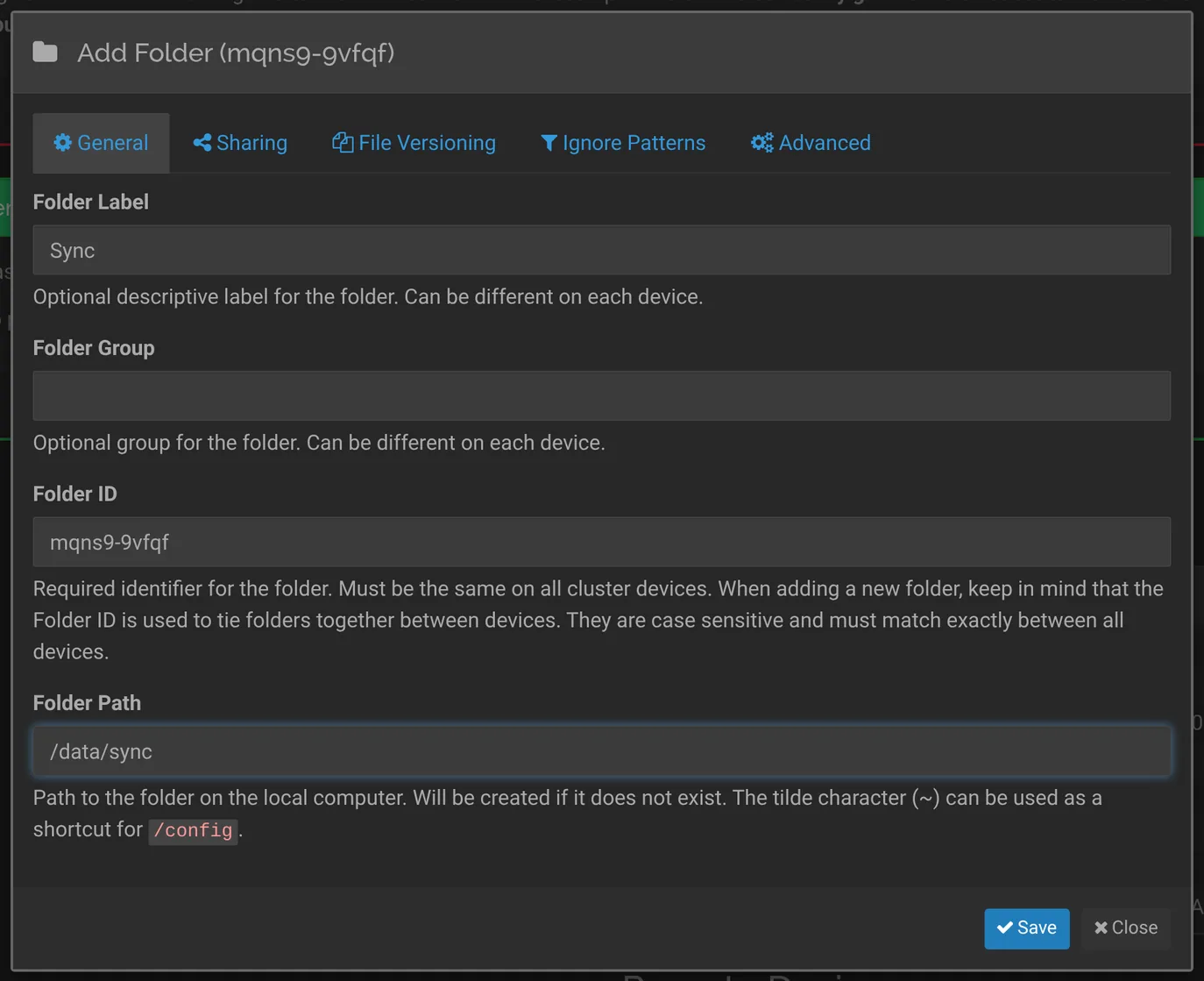Click the 'Path to the folder on the local computer' text

click(x=568, y=814)
